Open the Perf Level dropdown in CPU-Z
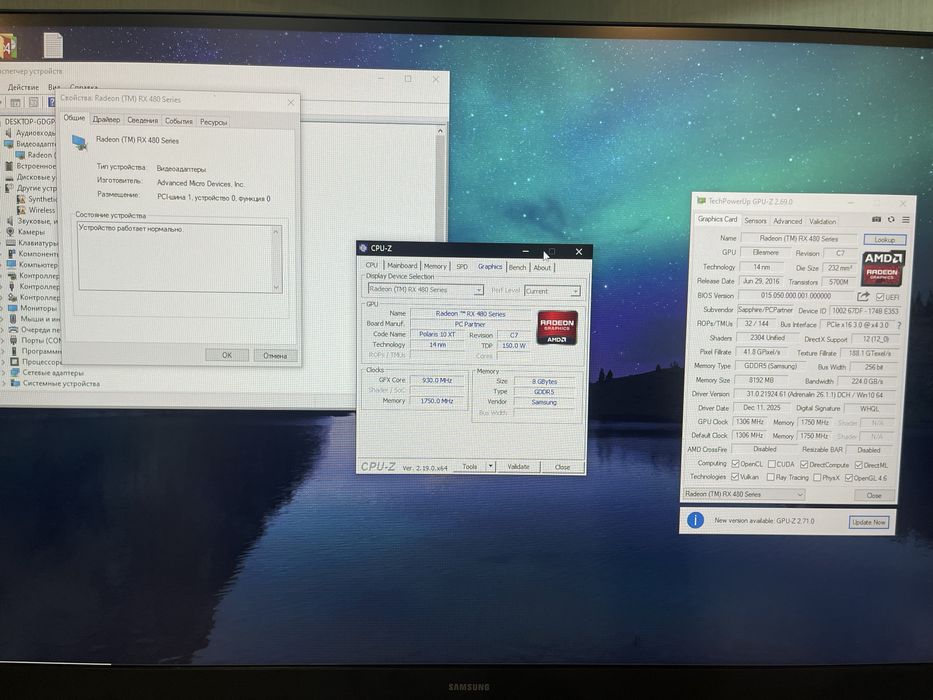Screen dimensions: 933x700 [x=552, y=291]
